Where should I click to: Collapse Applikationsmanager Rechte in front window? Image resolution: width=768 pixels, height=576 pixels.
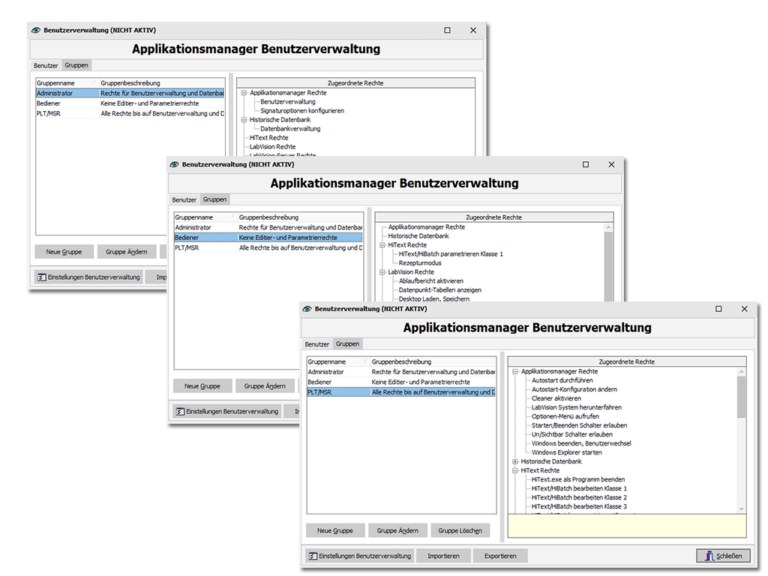point(515,372)
